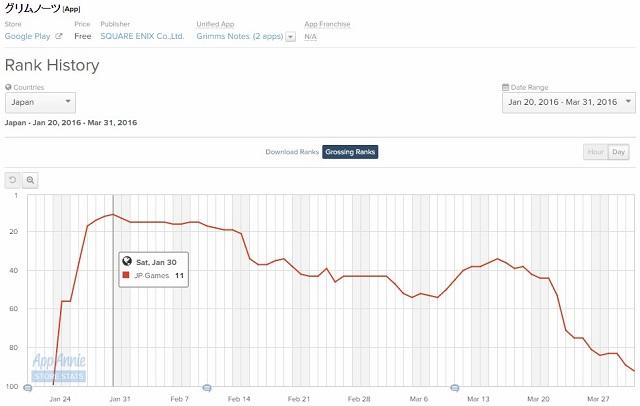Click the chart reset (undo) icon
This screenshot has height=406, width=640.
13,180
